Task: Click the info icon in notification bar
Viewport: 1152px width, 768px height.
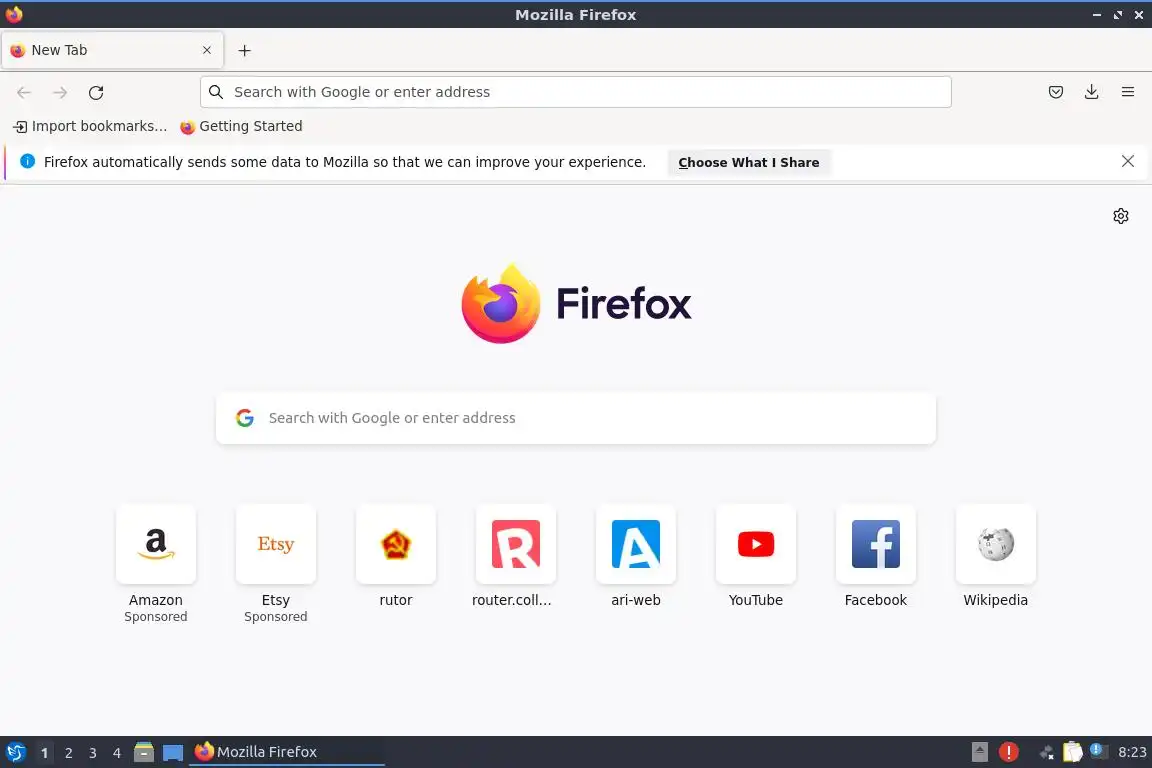Action: [x=27, y=162]
